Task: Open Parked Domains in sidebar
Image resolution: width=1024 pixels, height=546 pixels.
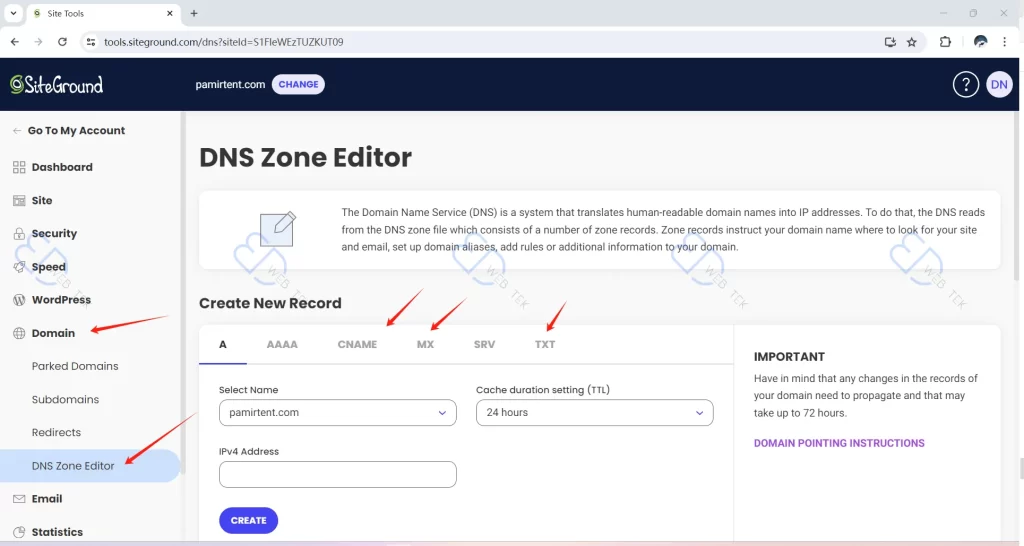Action: [75, 366]
